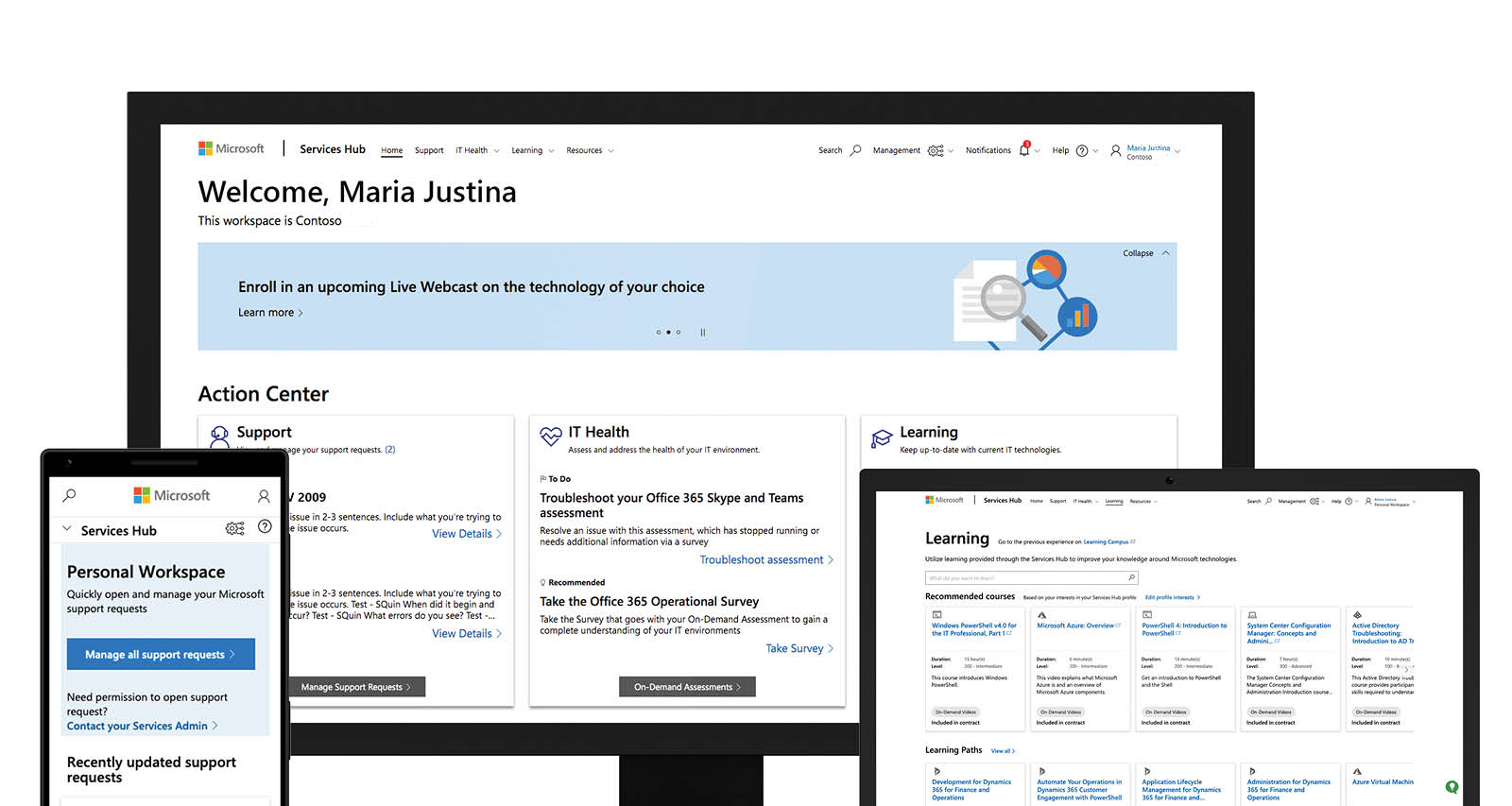Expand Resources menu dropdown on monitor
Image resolution: width=1512 pixels, height=806 pixels.
click(610, 151)
